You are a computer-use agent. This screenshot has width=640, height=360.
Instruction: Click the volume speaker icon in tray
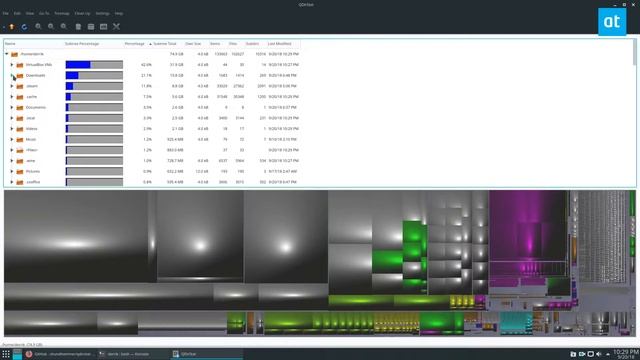(599, 354)
